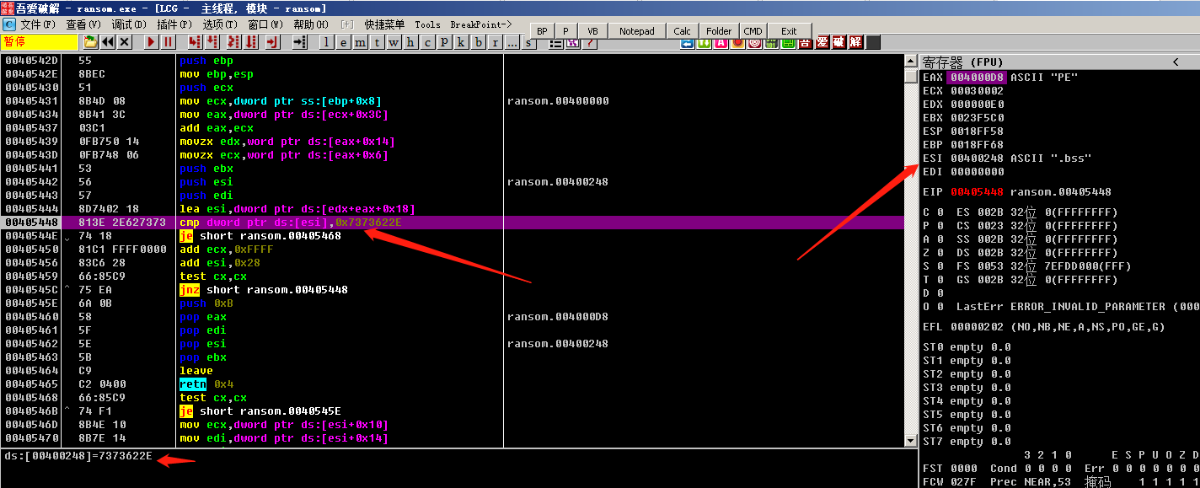
Task: Click the Calc button
Action: coord(682,31)
